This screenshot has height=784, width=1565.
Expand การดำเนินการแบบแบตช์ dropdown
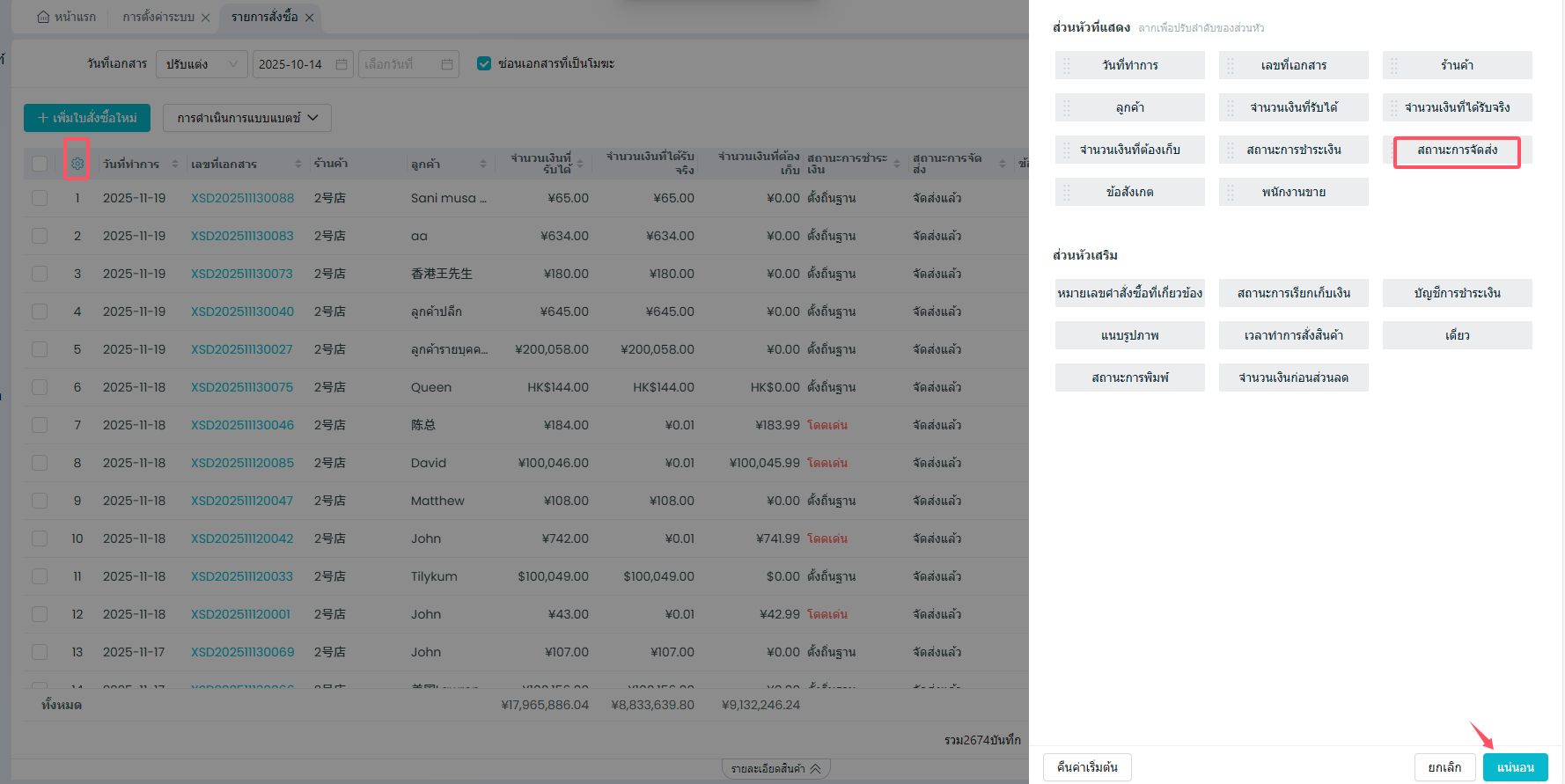click(x=246, y=118)
